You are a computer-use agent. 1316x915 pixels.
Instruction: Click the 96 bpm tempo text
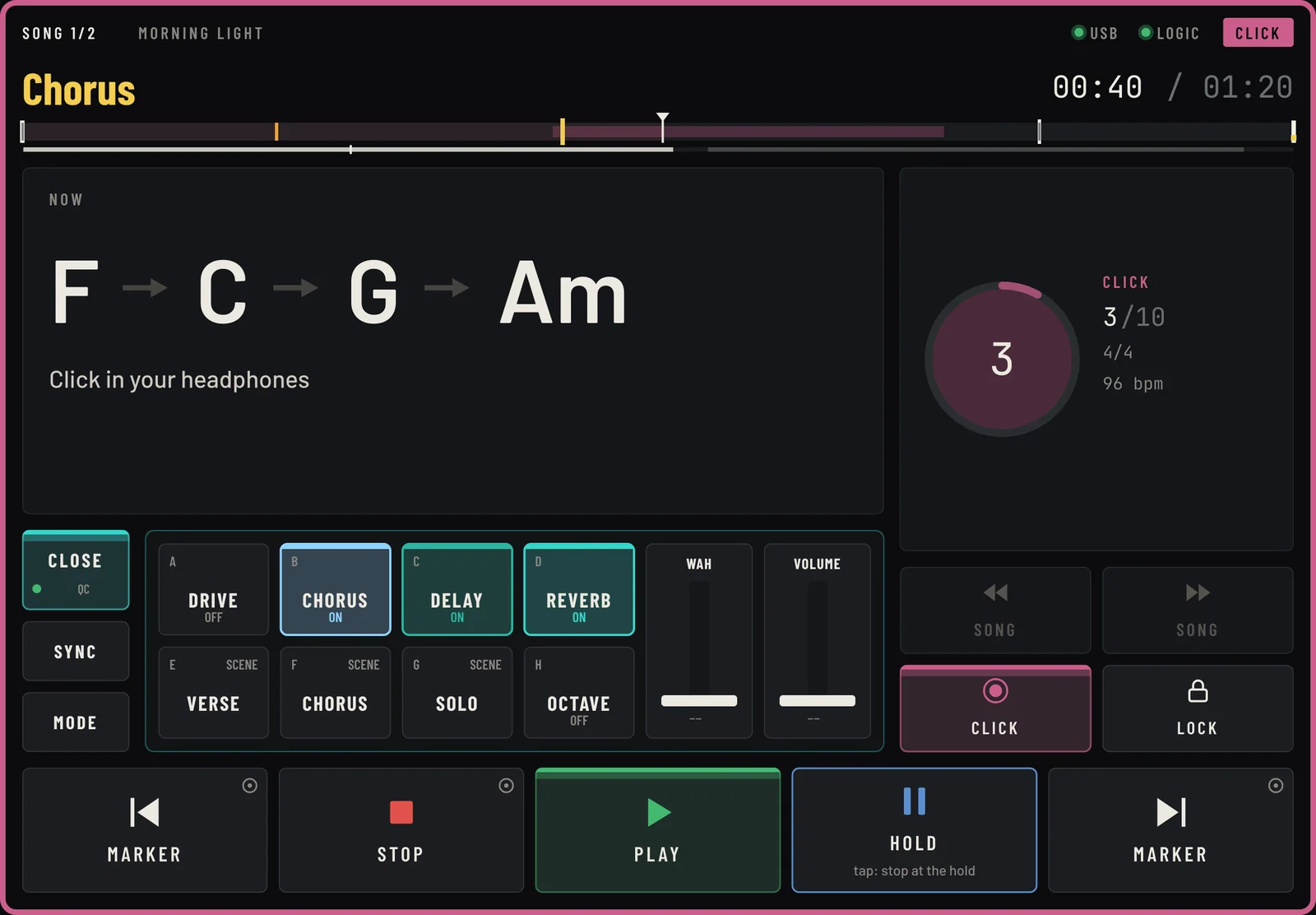pyautogui.click(x=1133, y=383)
